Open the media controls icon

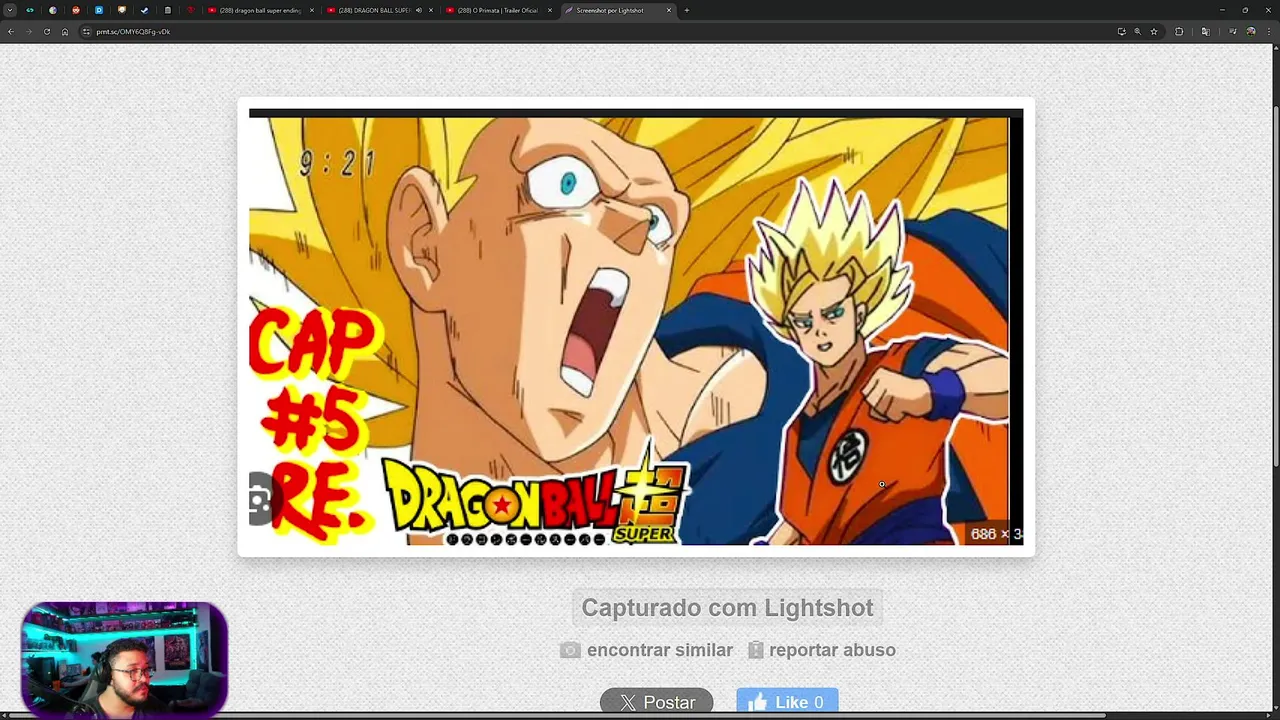click(1235, 31)
